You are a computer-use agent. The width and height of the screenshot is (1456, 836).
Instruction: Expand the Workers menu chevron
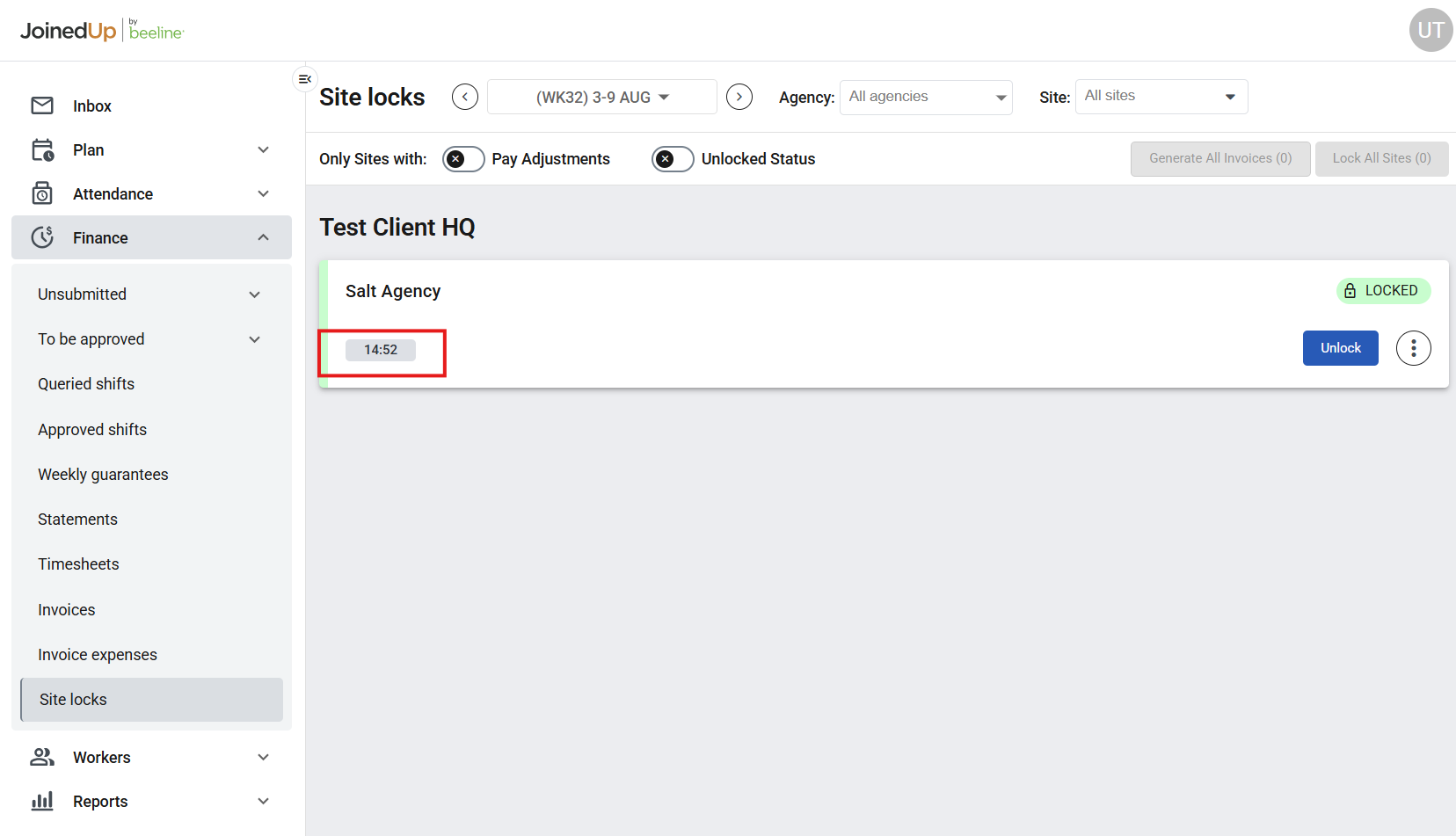click(x=263, y=757)
